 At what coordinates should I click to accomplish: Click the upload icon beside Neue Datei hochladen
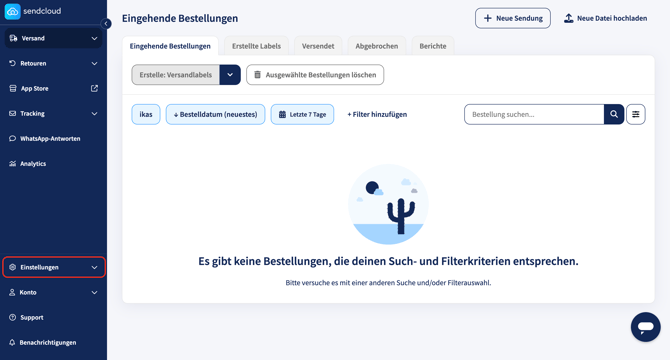[x=569, y=18]
